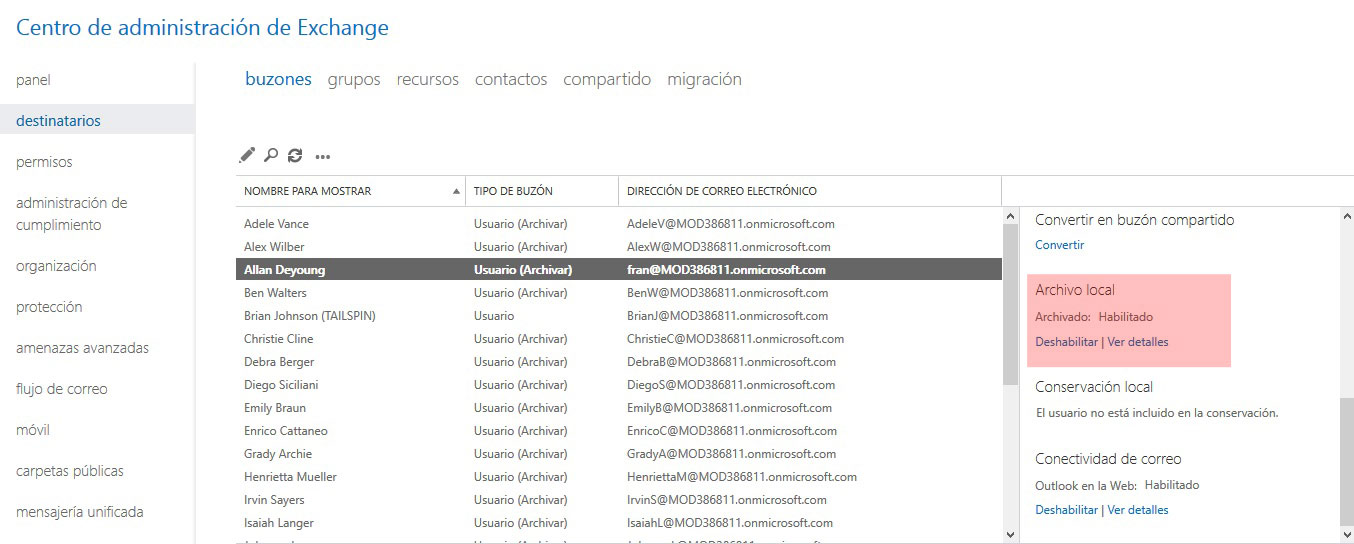
Task: Click scroll-down arrow of details pane
Action: tap(1346, 535)
